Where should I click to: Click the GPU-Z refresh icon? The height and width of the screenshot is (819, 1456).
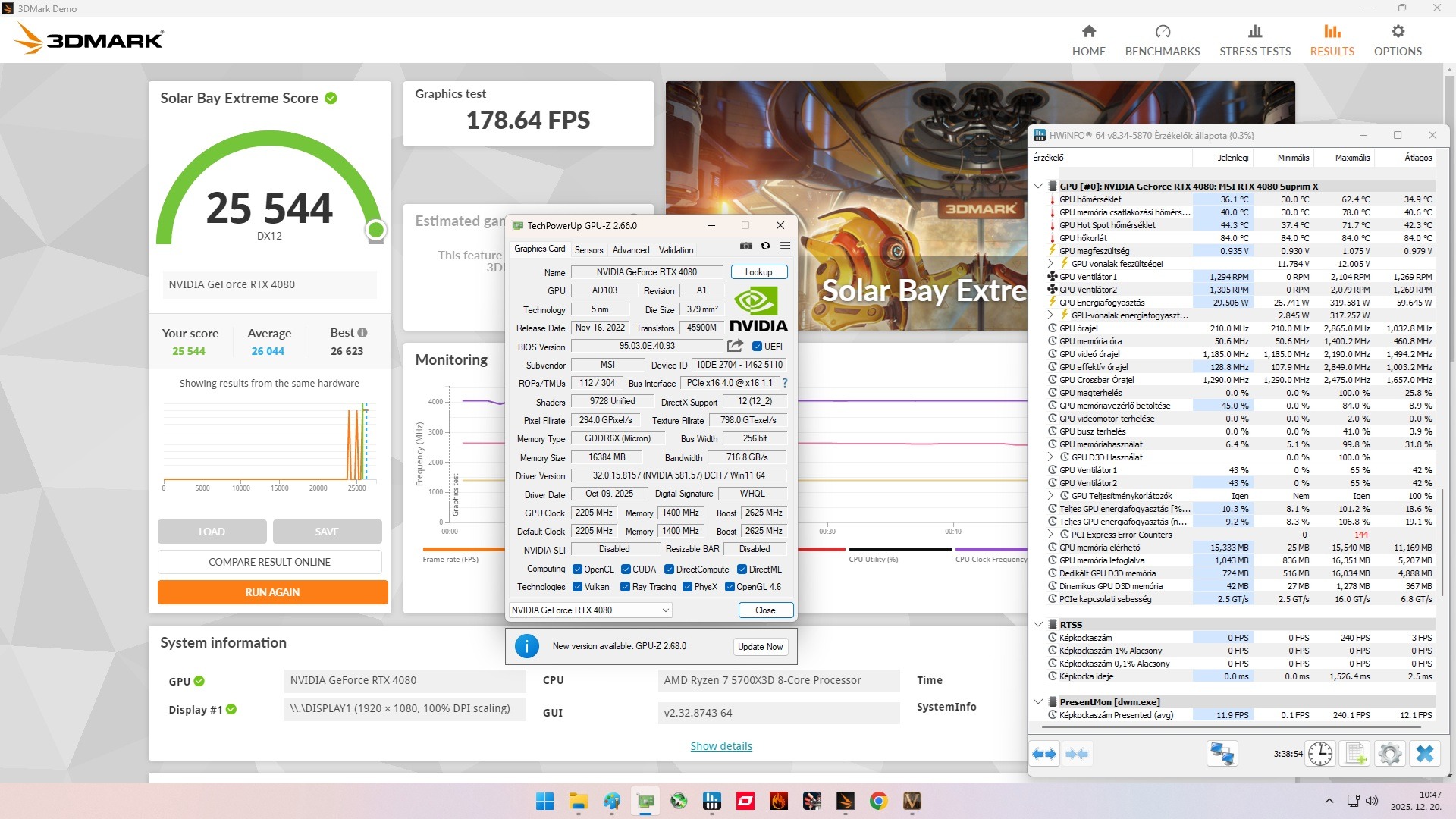[765, 246]
